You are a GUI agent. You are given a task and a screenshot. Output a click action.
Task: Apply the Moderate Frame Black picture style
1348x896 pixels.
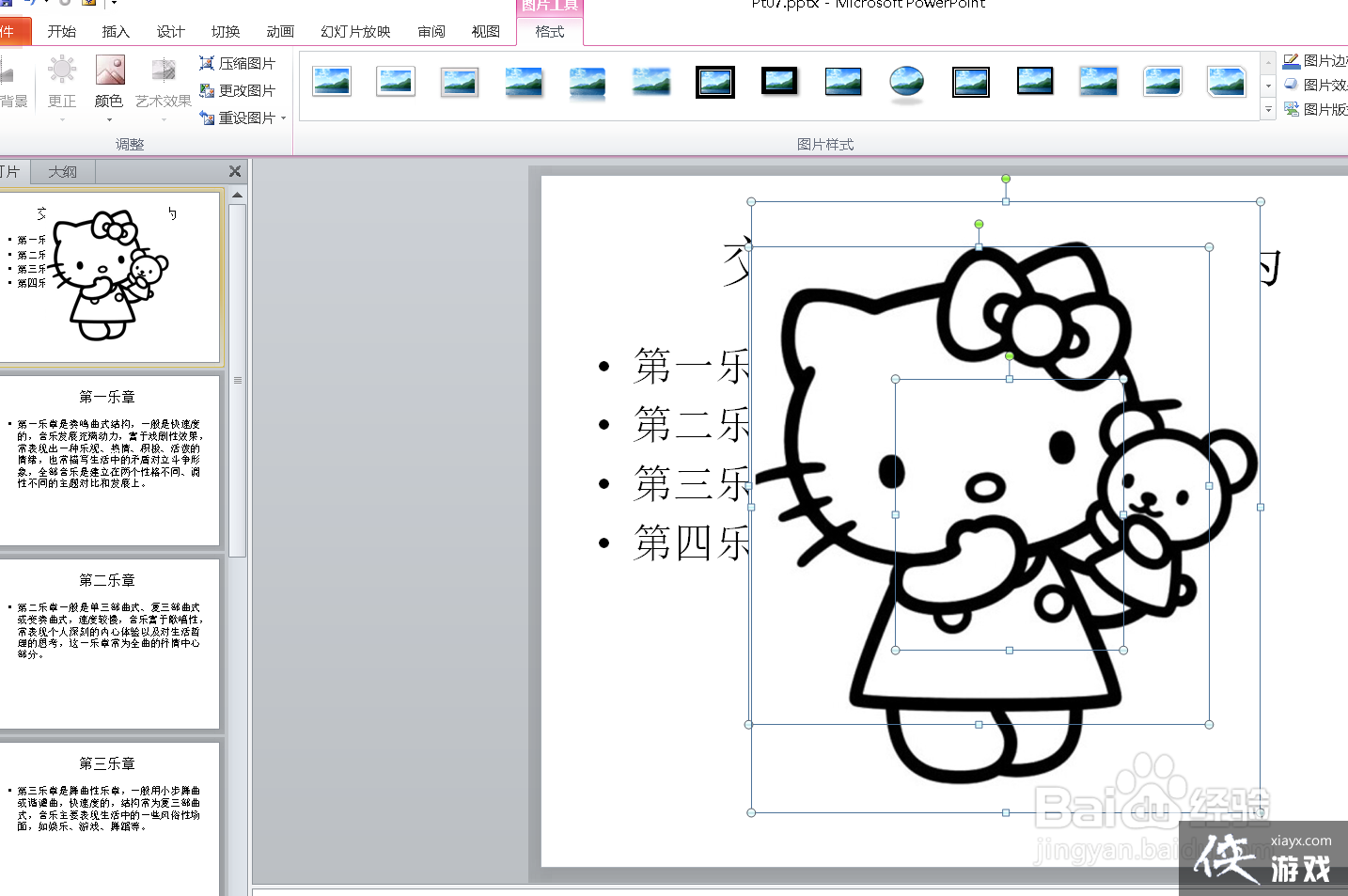coord(1035,82)
